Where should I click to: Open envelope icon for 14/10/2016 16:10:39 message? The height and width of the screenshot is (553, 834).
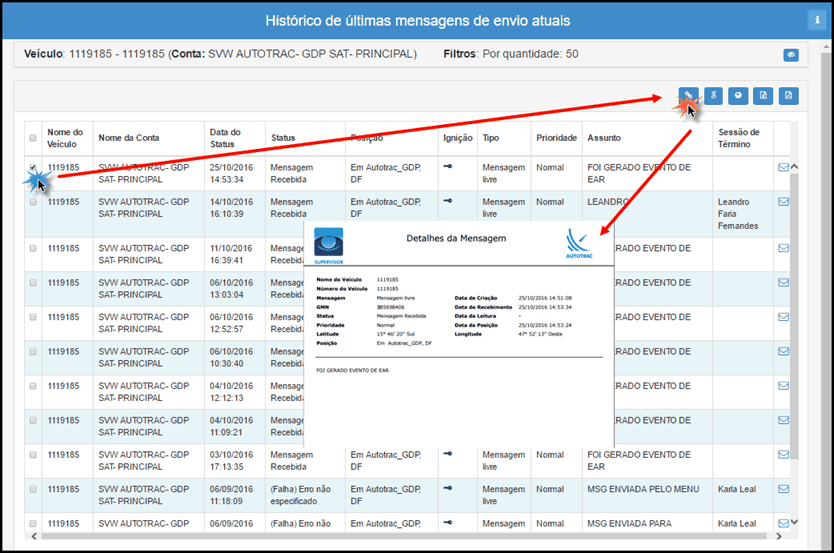tap(783, 202)
